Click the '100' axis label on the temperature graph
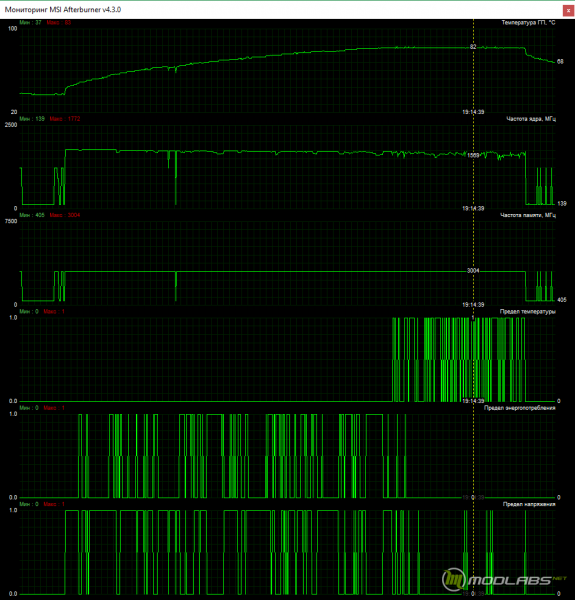The height and width of the screenshot is (600, 575). pos(13,29)
